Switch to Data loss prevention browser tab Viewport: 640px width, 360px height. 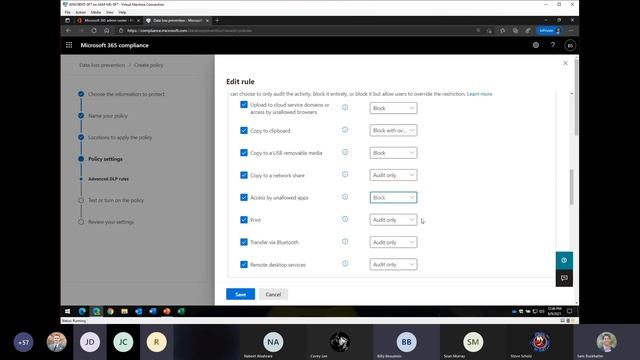[178, 20]
